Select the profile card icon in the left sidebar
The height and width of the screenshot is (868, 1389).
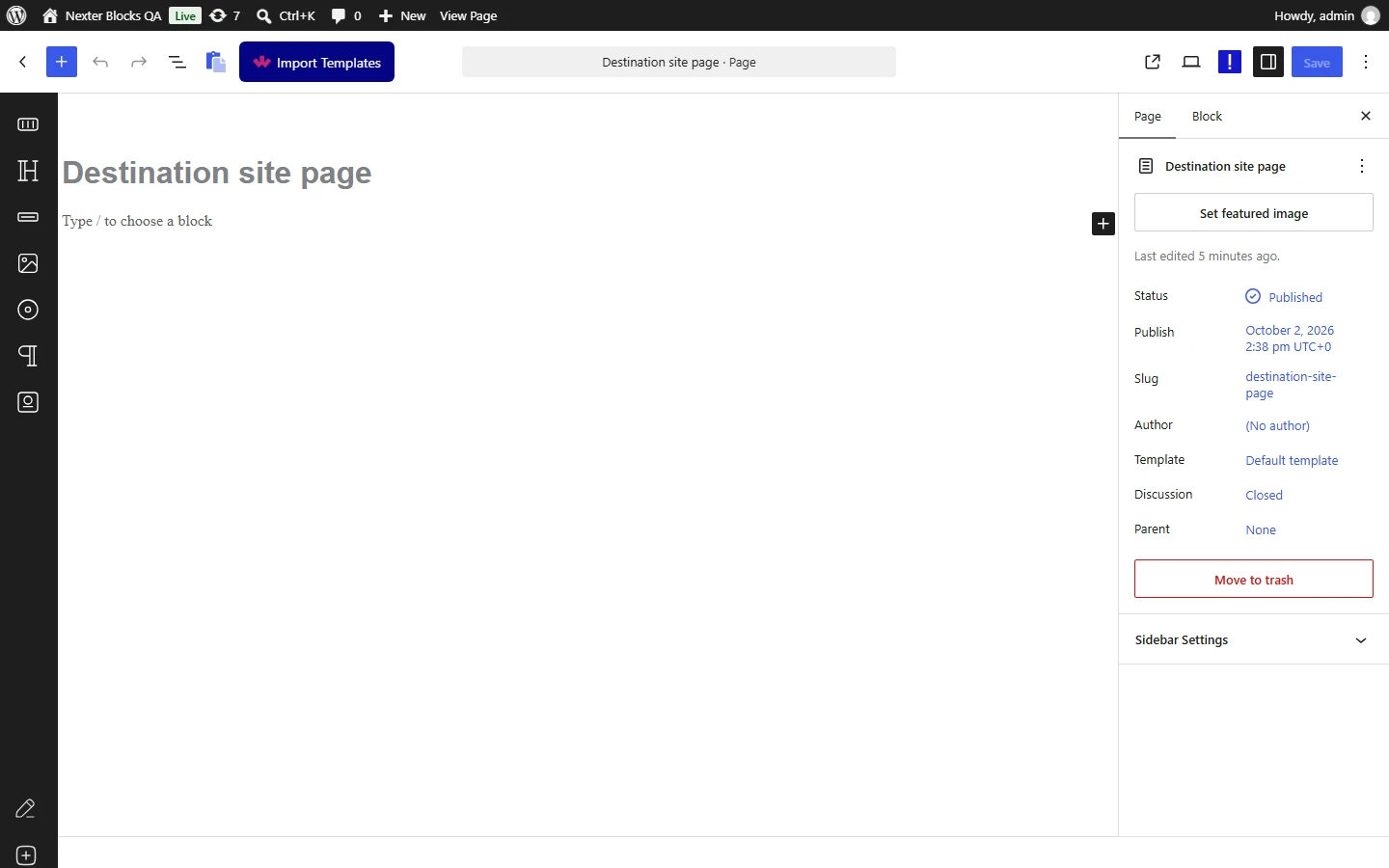click(x=28, y=402)
